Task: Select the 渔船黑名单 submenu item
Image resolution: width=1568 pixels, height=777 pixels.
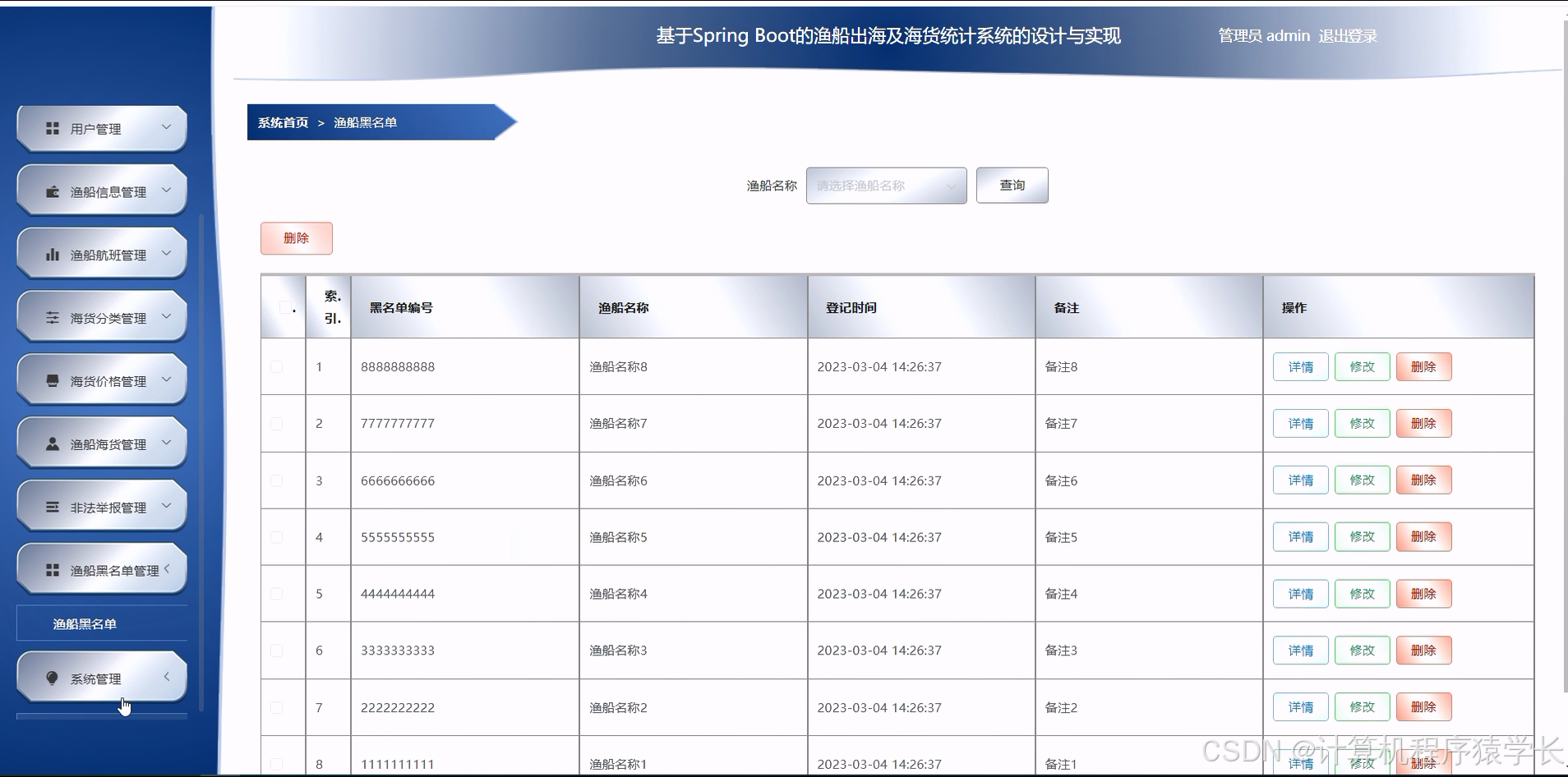Action: [102, 624]
